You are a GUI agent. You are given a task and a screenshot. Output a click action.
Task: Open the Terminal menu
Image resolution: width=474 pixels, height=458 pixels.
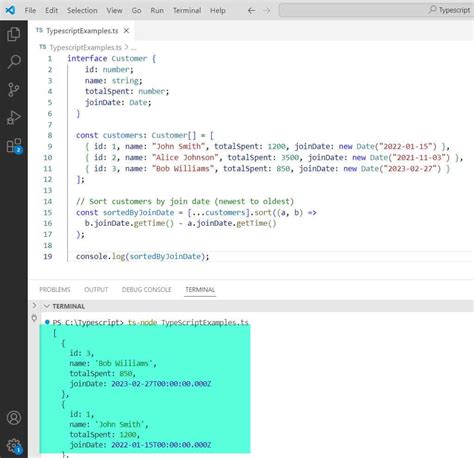click(187, 11)
